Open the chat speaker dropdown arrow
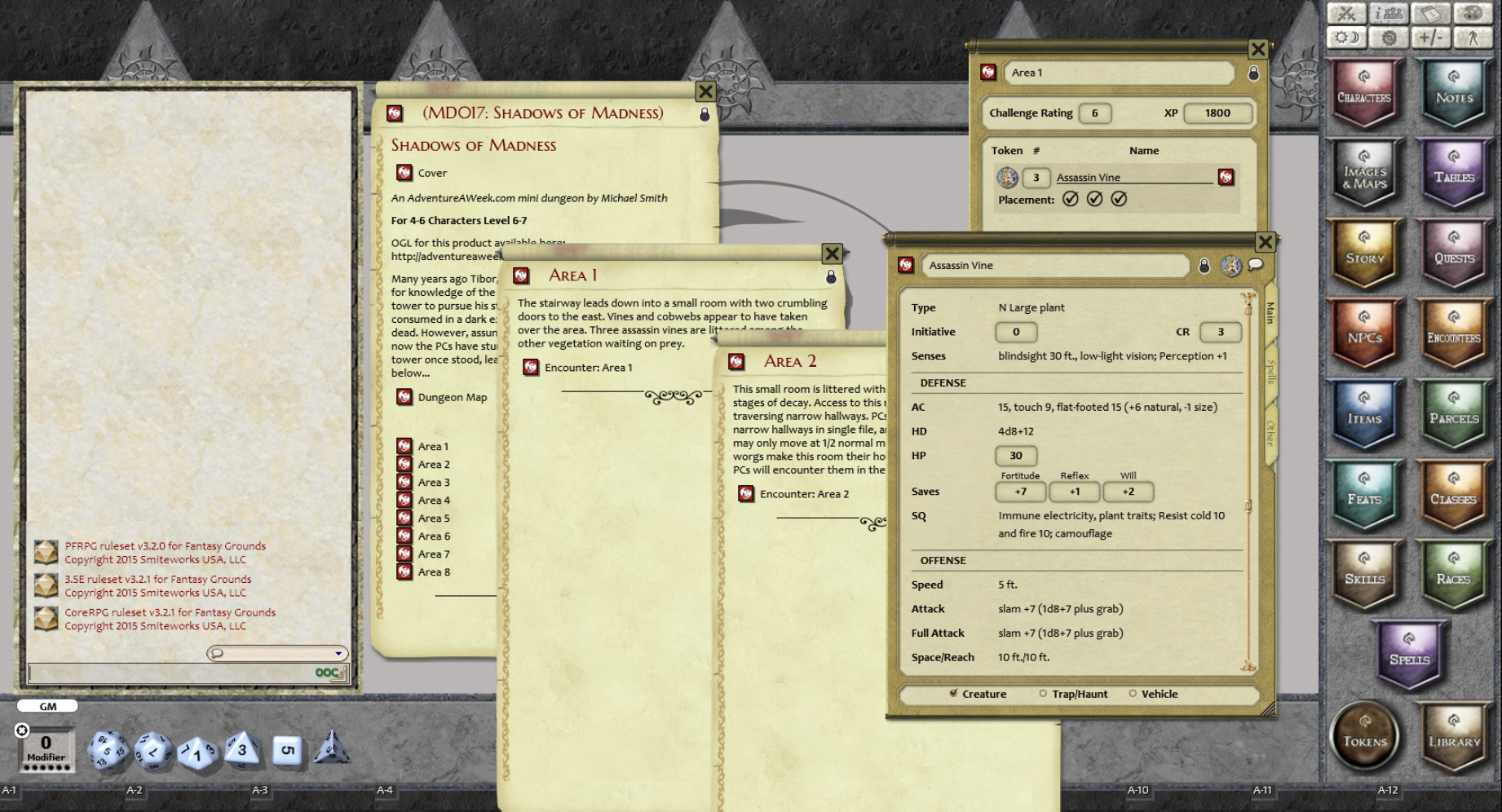 click(x=338, y=653)
